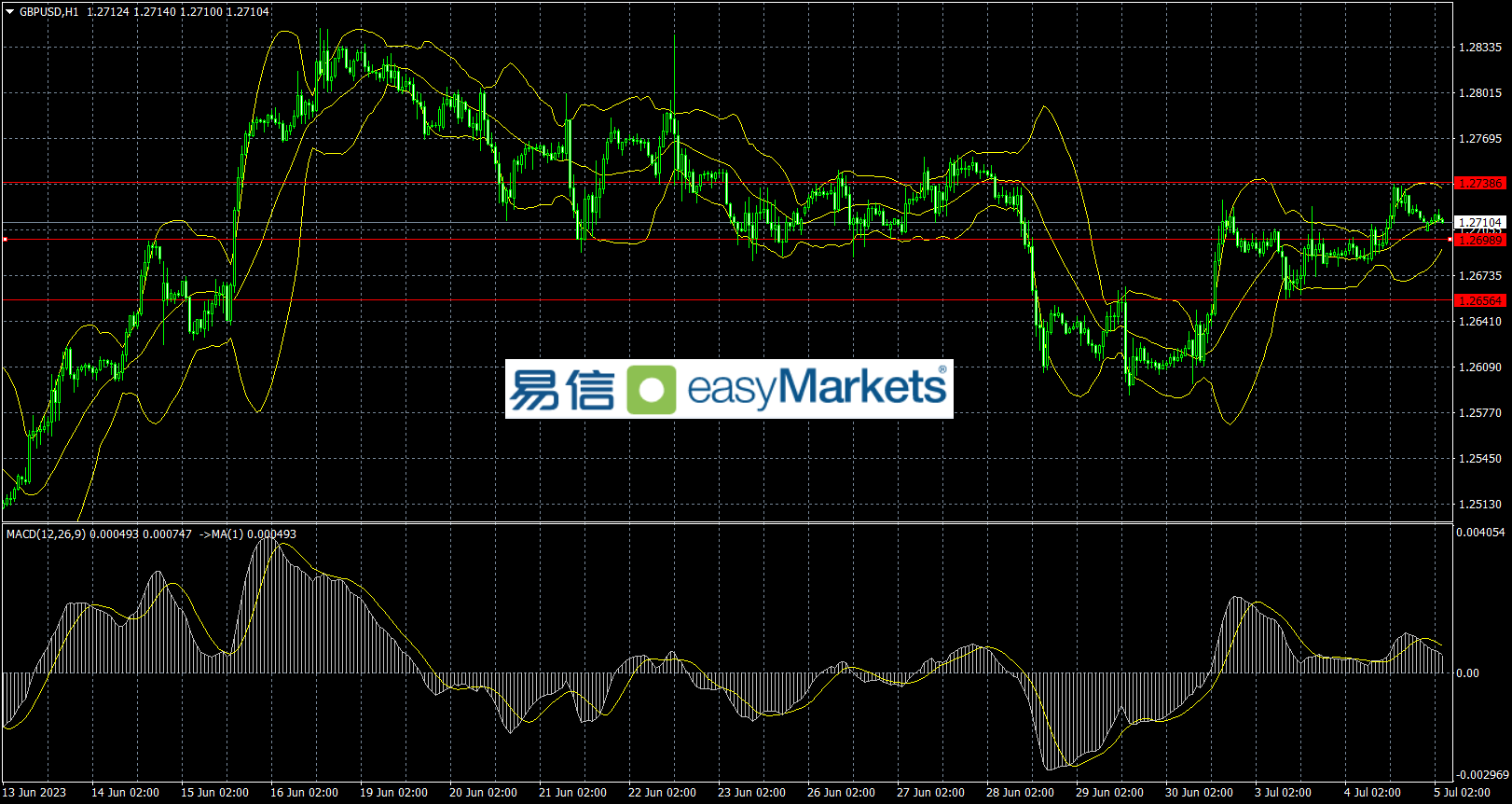Click the MACD zero level label 0.00
The height and width of the screenshot is (804, 1512).
pyautogui.click(x=1467, y=673)
